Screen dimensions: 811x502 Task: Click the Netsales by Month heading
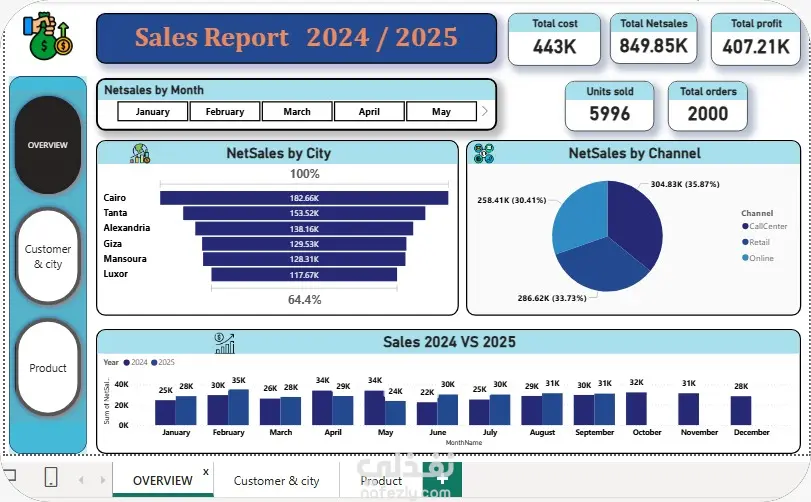pyautogui.click(x=154, y=90)
